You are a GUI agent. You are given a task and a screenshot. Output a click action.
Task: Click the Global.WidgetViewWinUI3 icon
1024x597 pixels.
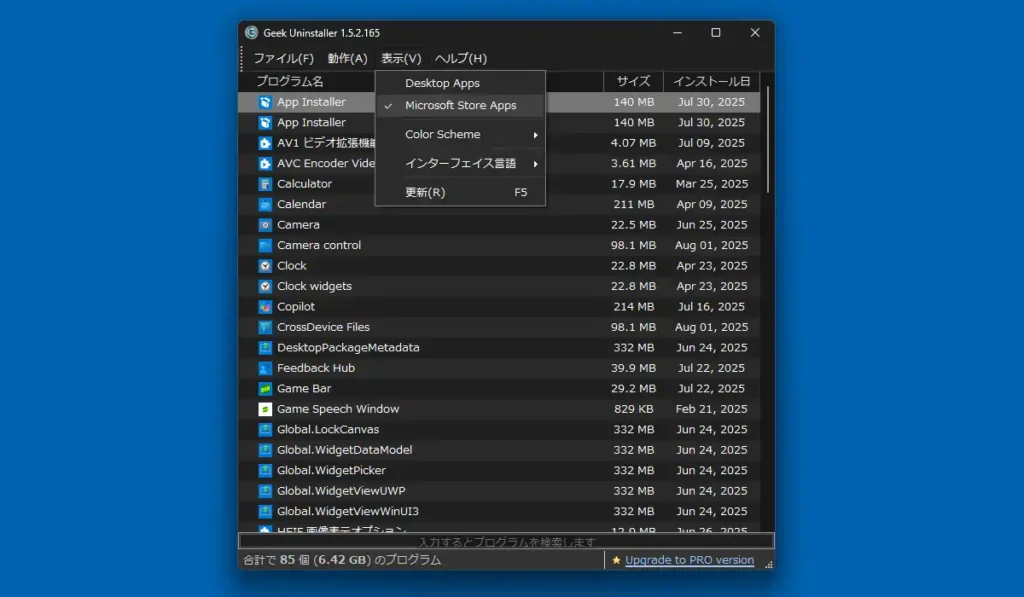pyautogui.click(x=265, y=511)
